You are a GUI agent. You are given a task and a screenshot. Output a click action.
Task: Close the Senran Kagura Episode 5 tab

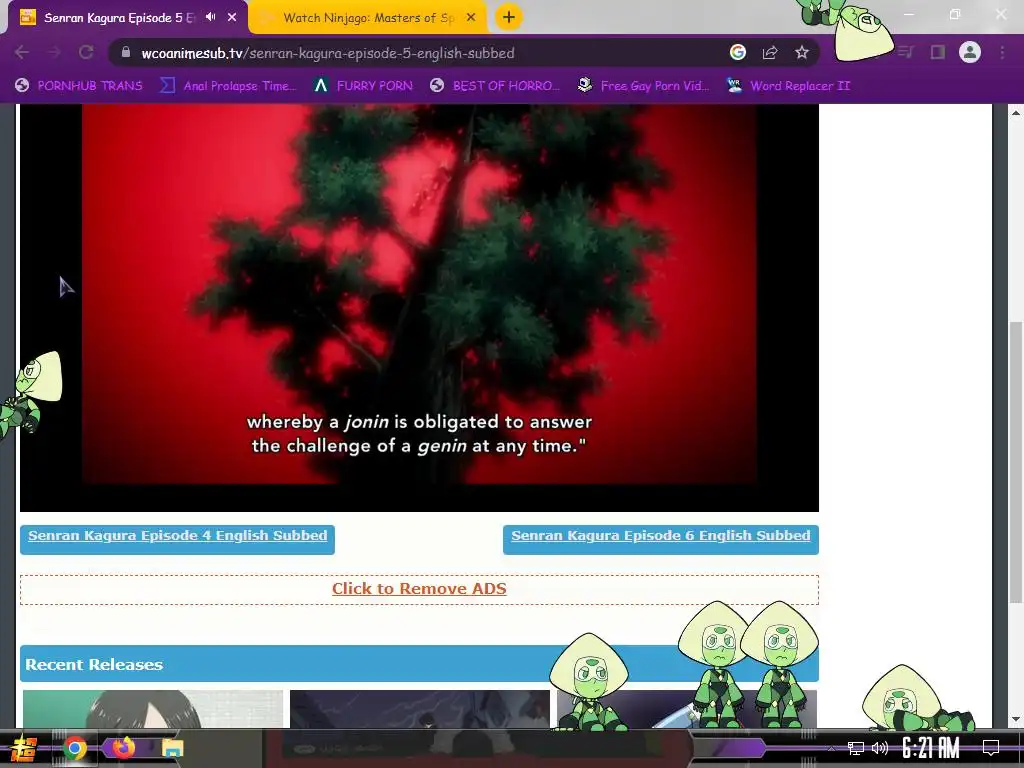(232, 18)
